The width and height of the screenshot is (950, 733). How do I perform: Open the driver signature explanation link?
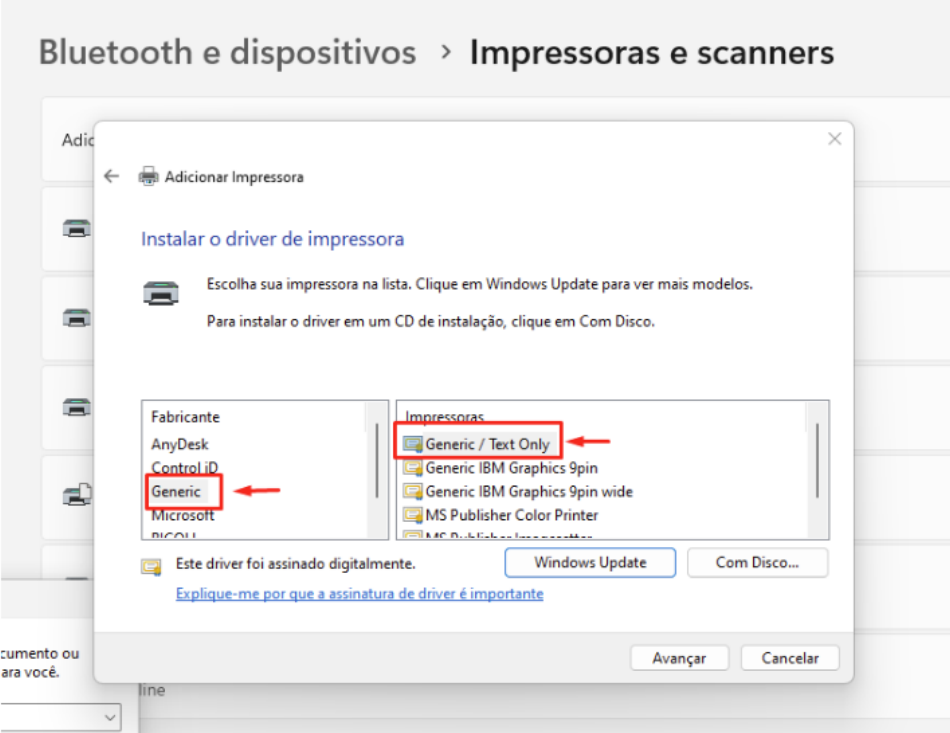359,593
